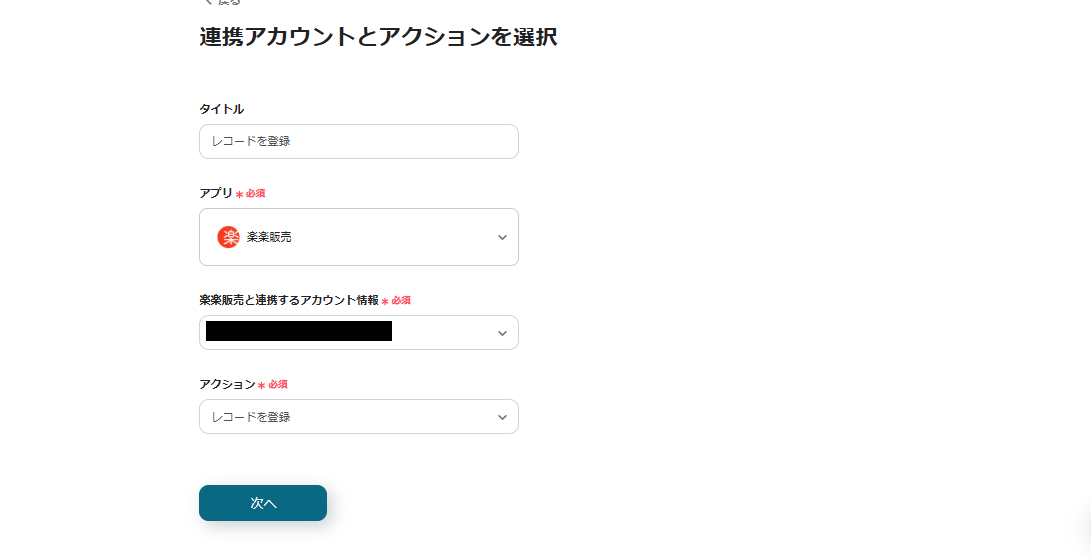Click the 楽楽販売と連携するアカウント情報 label
Image resolution: width=1091 pixels, height=556 pixels.
(288, 300)
